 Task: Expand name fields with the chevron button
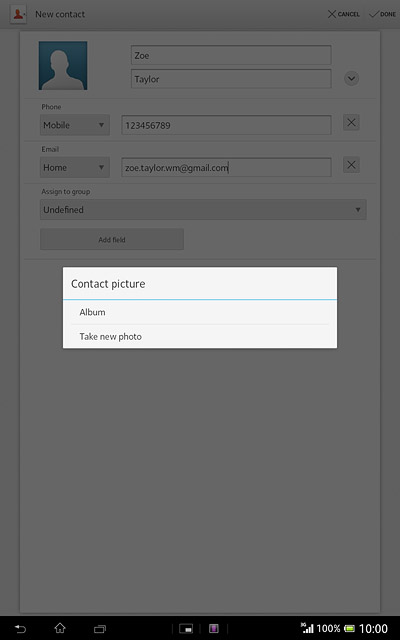click(351, 78)
